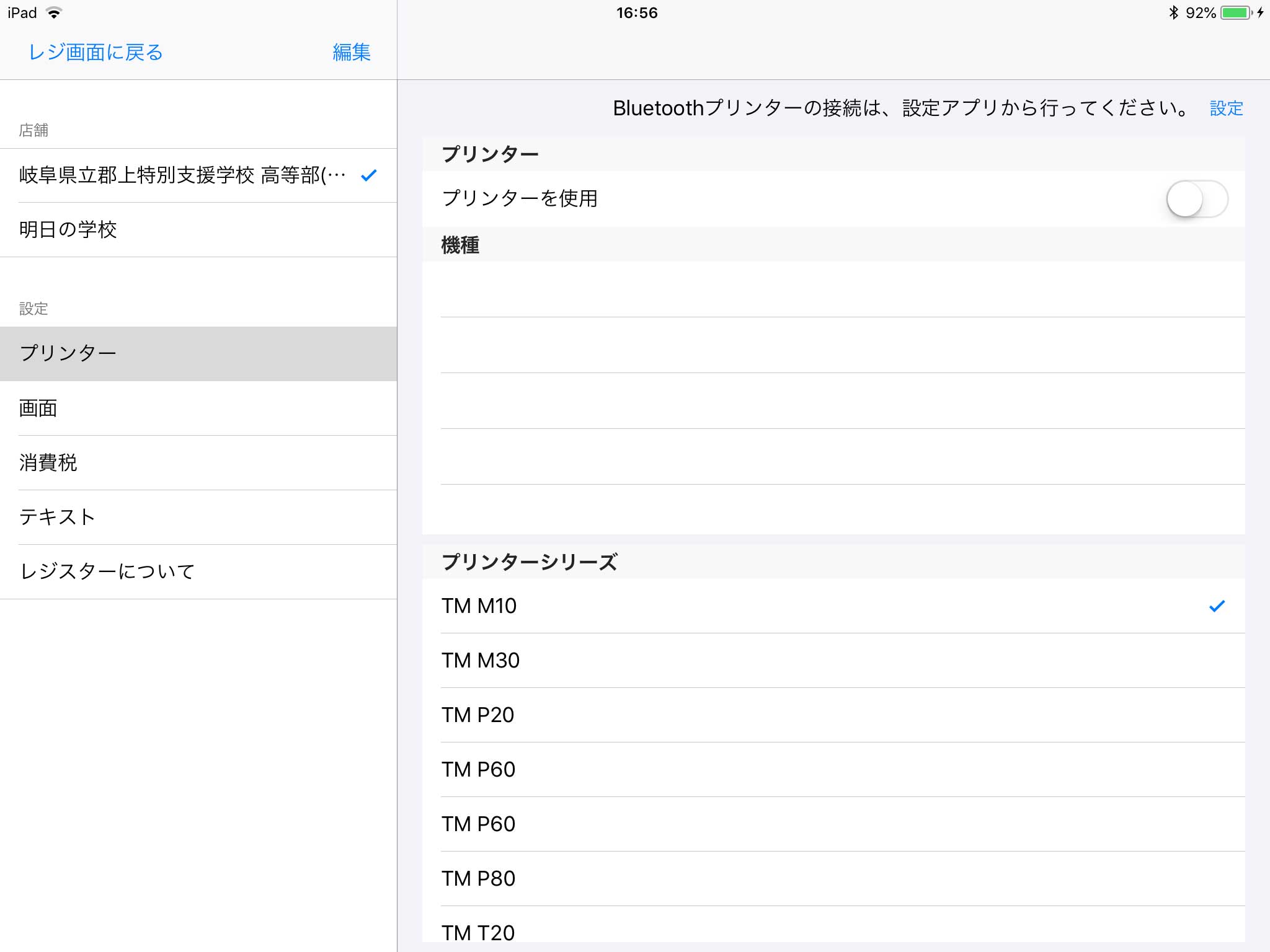Select store 岐阜県立郡上特別支援学校 高等部

pyautogui.click(x=198, y=175)
